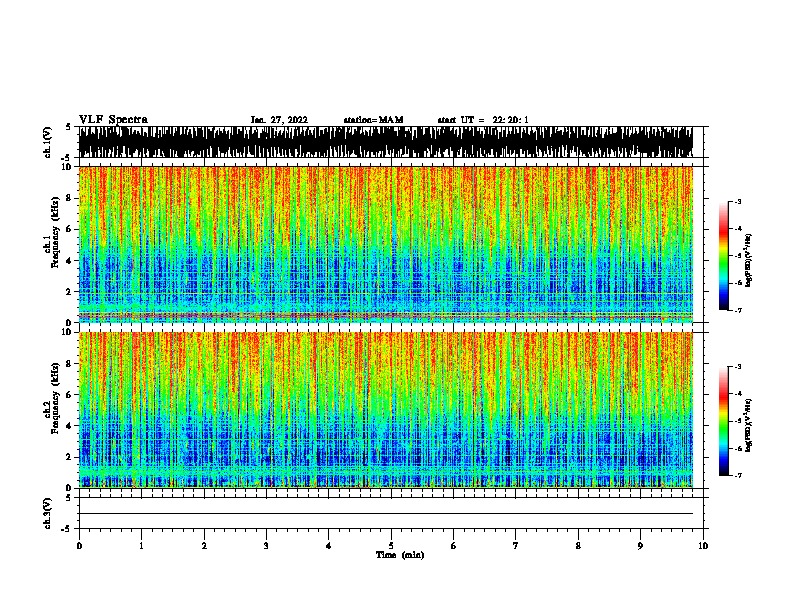792x612 pixels.
Task: Click the "ch.3(V)" axis label
Action: (x=47, y=514)
